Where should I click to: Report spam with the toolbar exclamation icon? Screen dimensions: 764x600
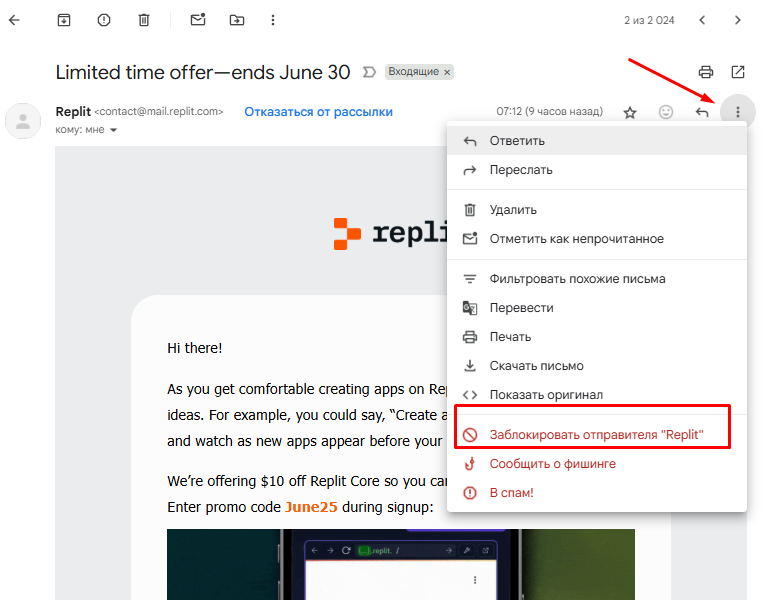104,20
